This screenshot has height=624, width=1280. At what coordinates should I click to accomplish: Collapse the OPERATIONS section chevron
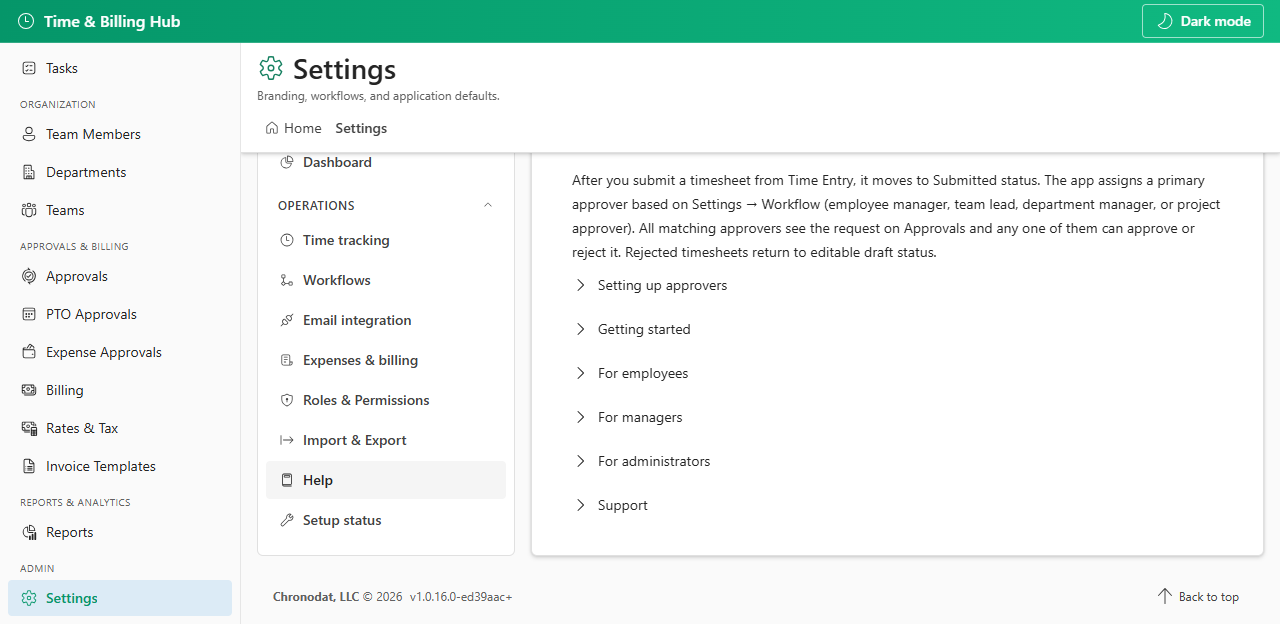click(488, 205)
